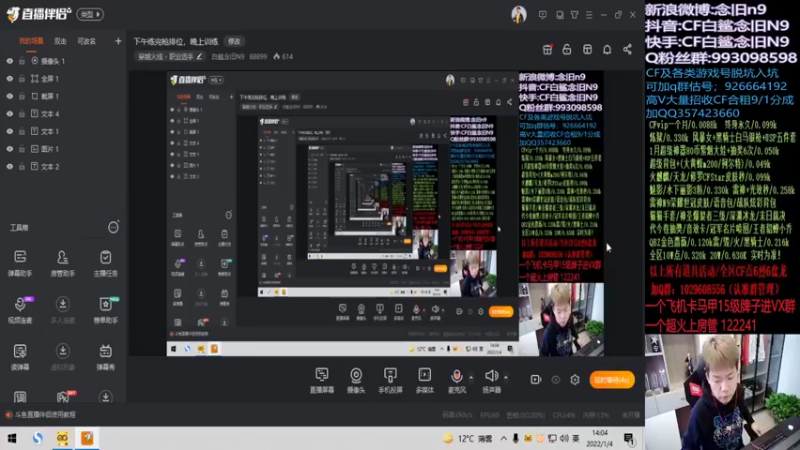Open the orange Douyu companion taskbar icon
This screenshot has width=800, height=450.
coord(87,438)
